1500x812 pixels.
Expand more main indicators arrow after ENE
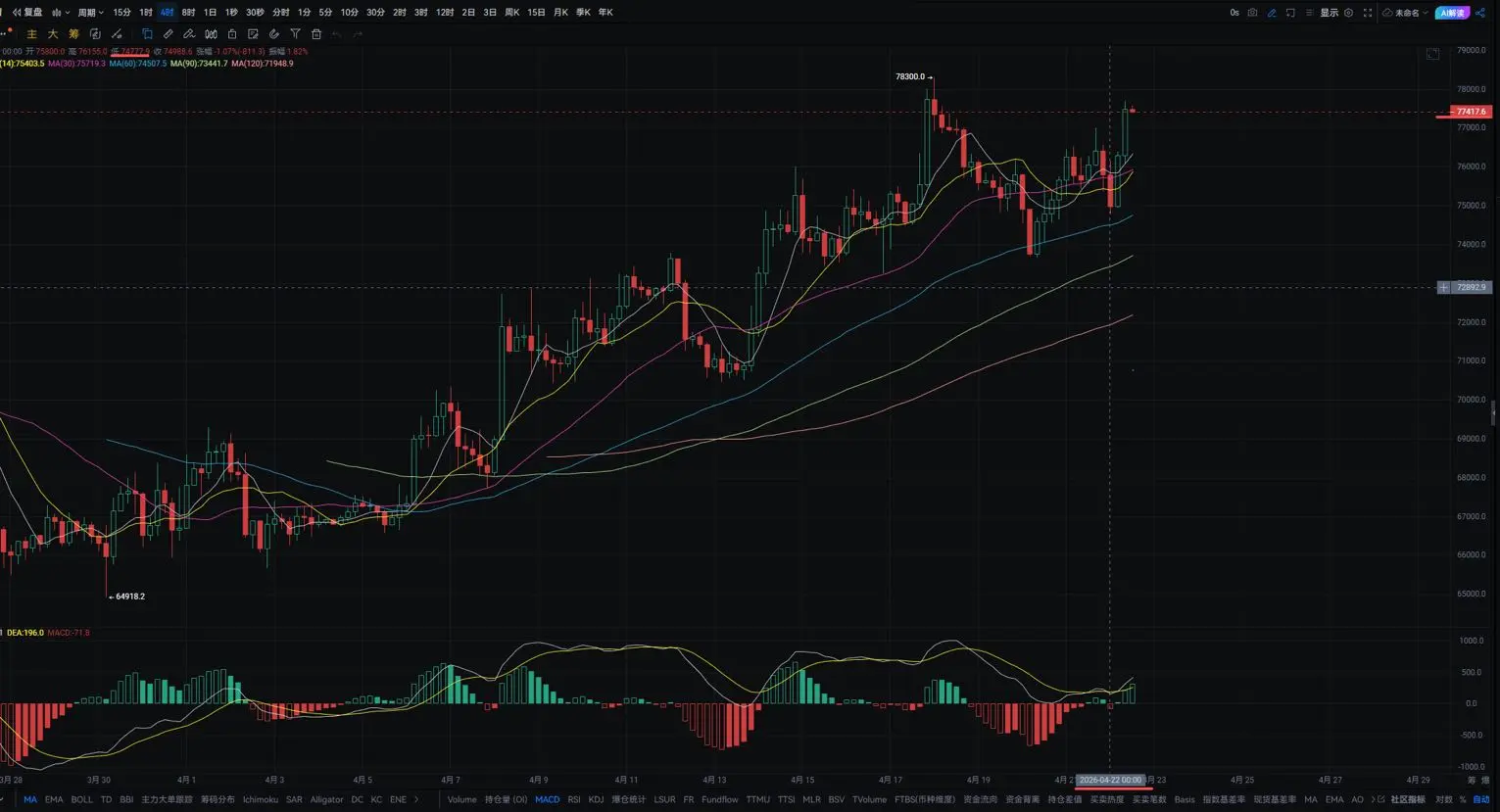pyautogui.click(x=416, y=799)
